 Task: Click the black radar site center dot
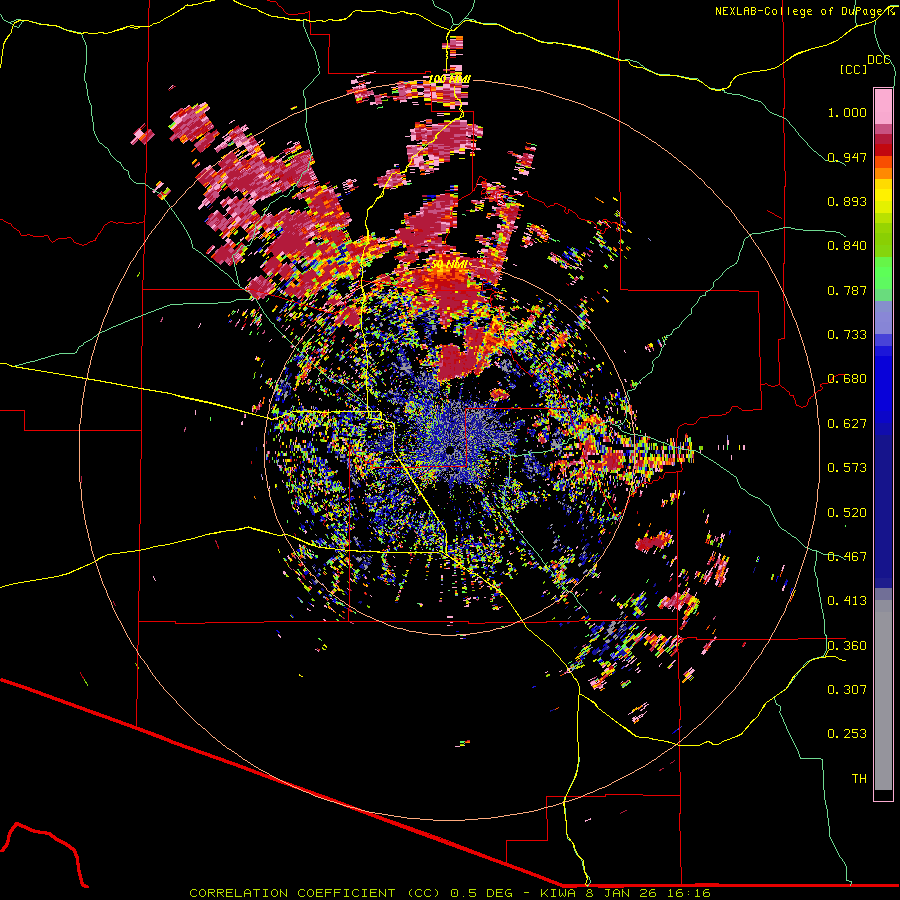point(451,449)
